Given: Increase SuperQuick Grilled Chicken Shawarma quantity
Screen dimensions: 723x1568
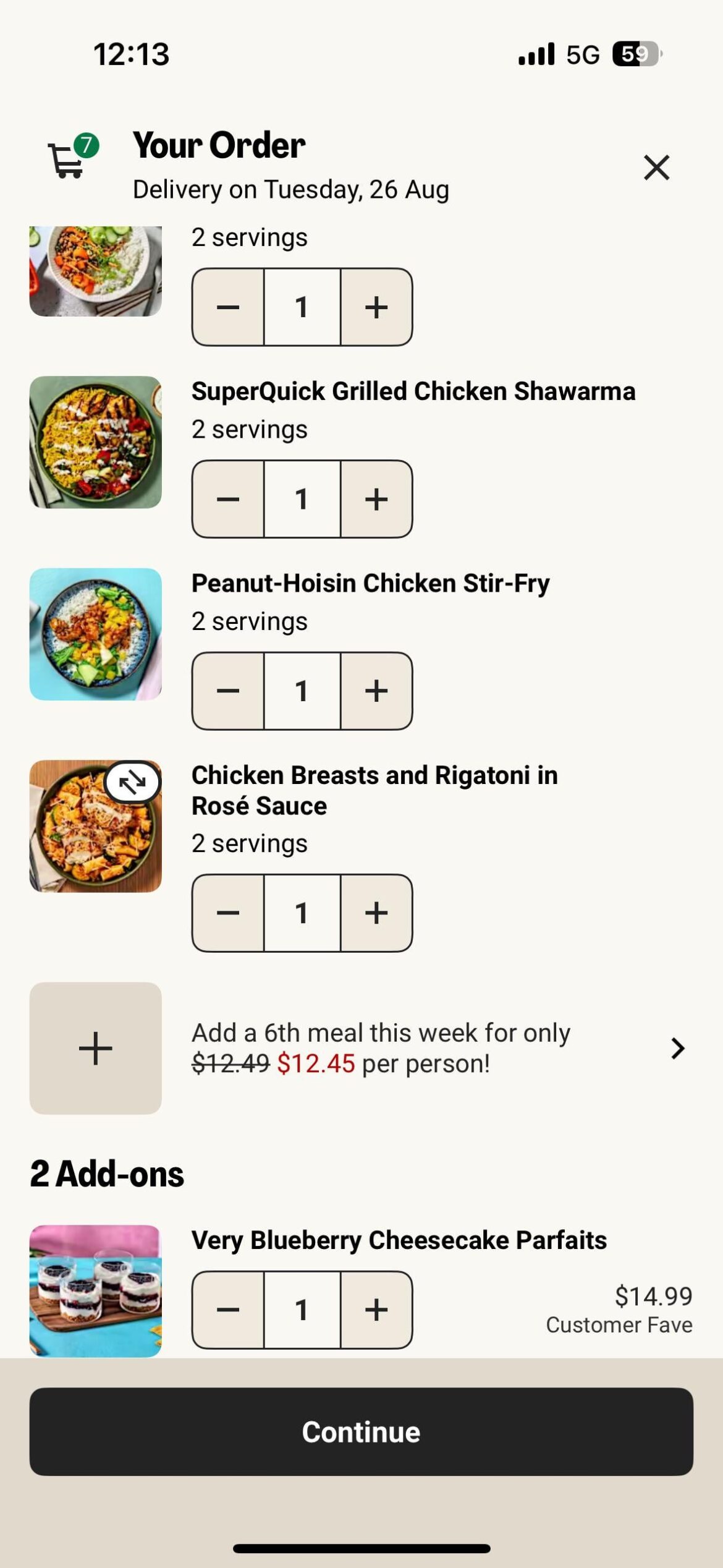Looking at the screenshot, I should click(376, 499).
